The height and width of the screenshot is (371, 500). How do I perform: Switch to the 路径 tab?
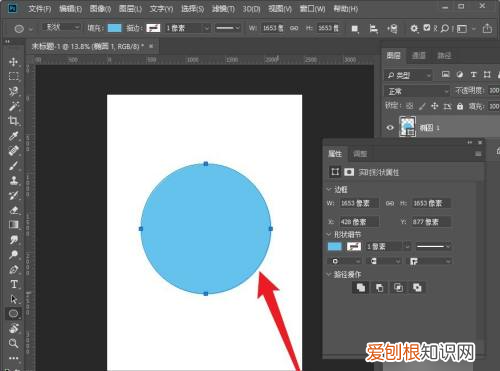(x=444, y=56)
